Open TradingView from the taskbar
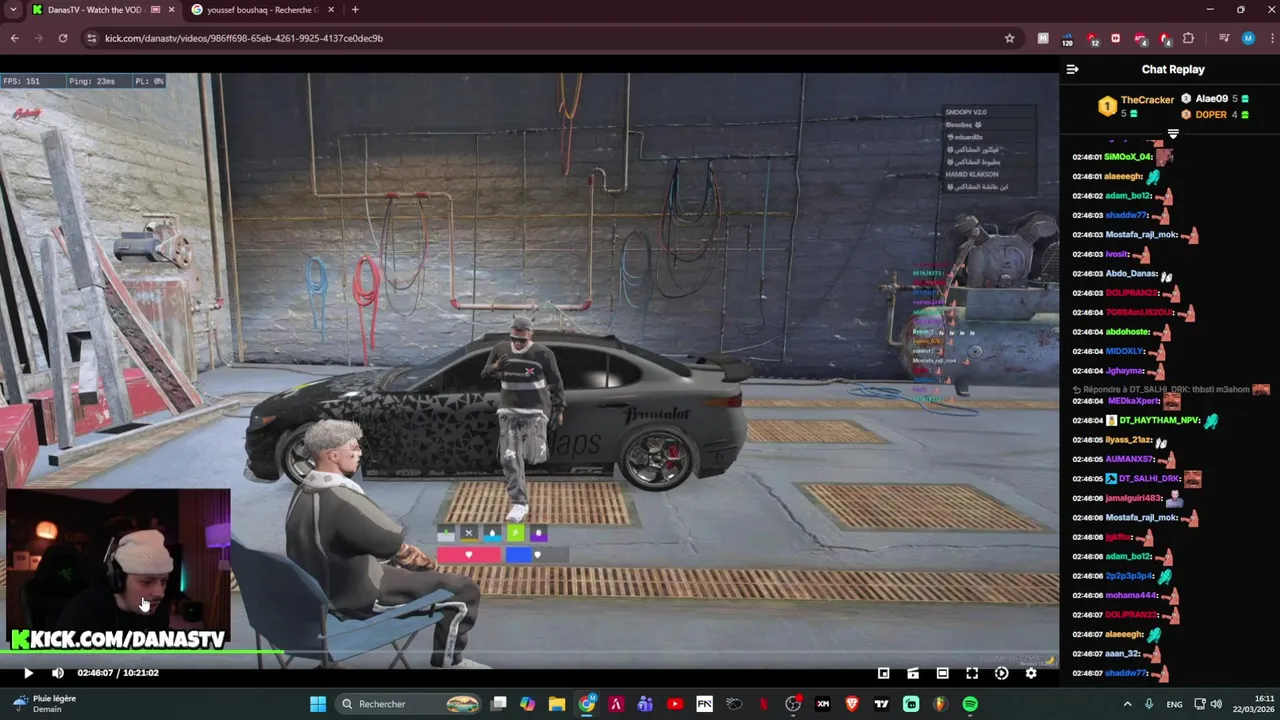 point(881,704)
